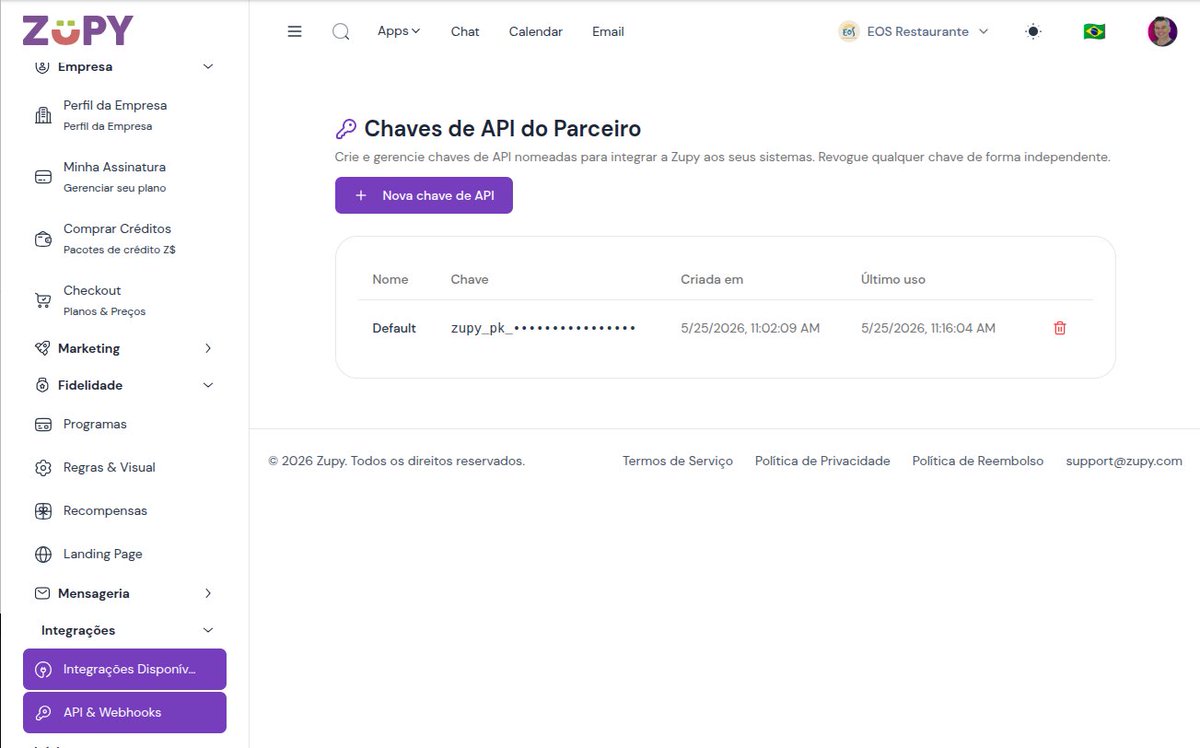This screenshot has height=748, width=1200.
Task: Open Regras & Visual page
Action: [x=125, y=468]
